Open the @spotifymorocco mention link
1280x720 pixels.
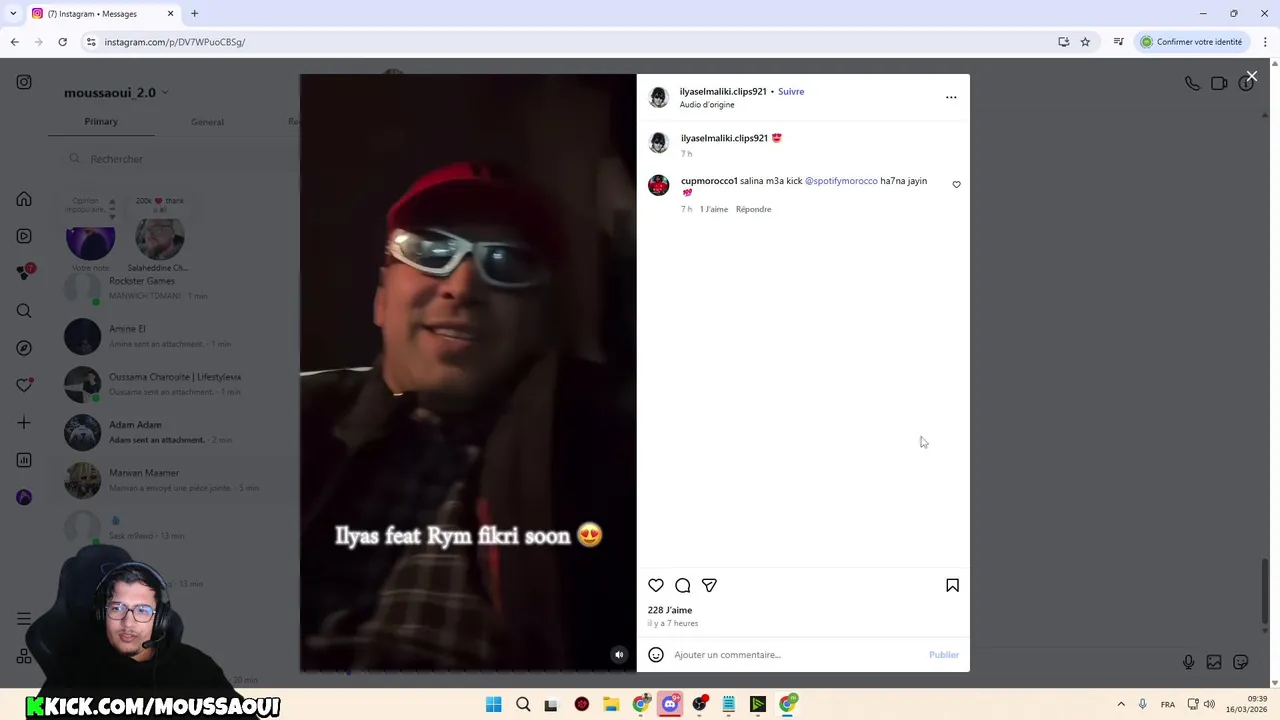tap(841, 181)
